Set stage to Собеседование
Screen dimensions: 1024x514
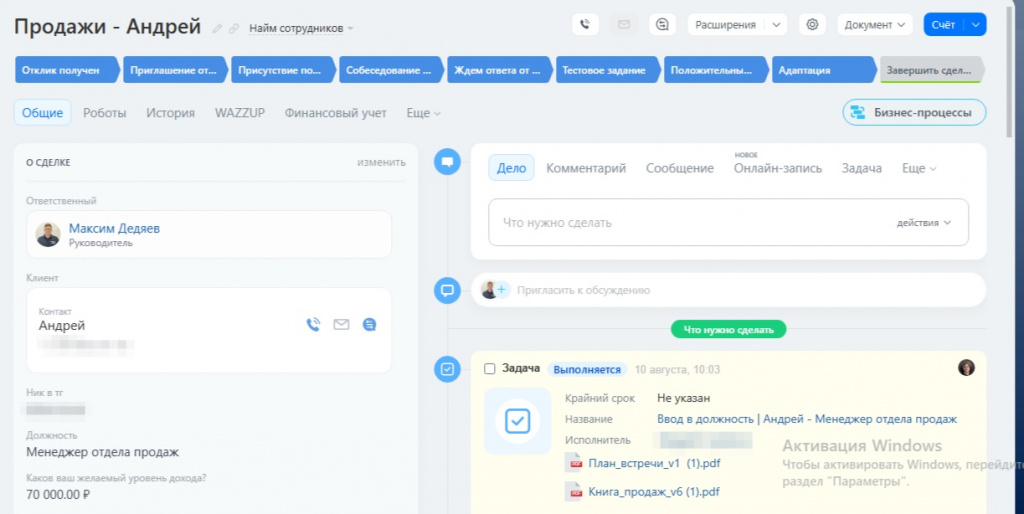click(x=391, y=70)
